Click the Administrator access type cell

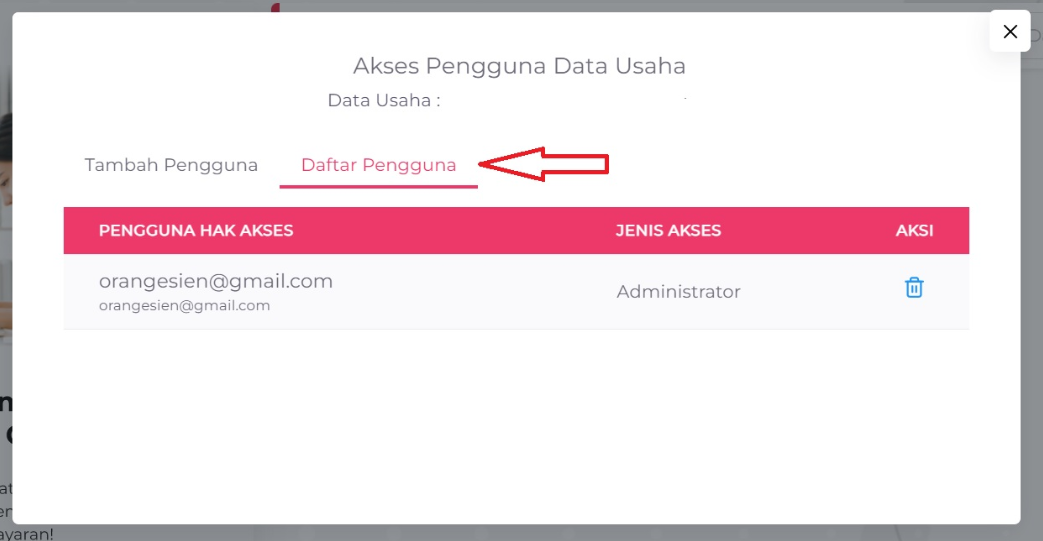coord(678,292)
